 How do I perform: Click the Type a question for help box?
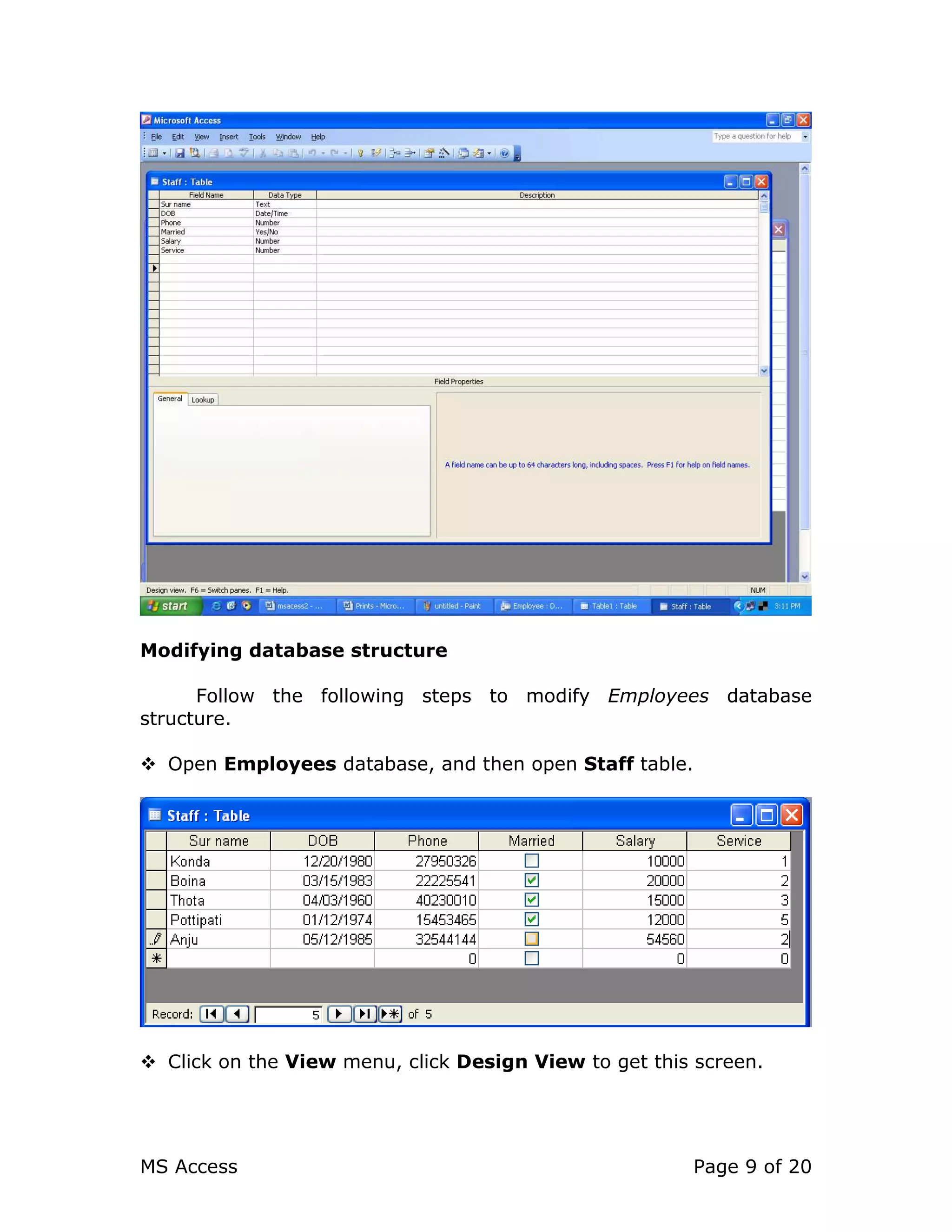pyautogui.click(x=756, y=136)
